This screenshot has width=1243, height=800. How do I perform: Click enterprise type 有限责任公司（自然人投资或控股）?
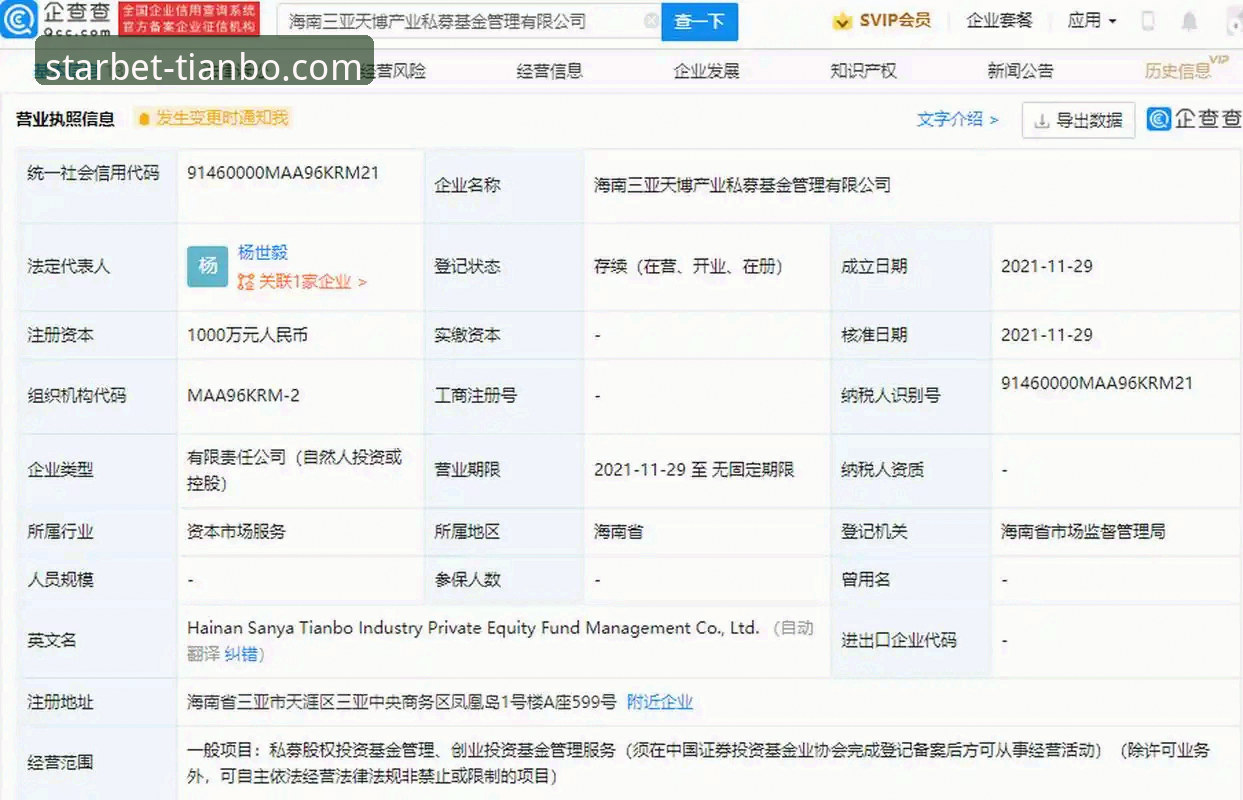[x=295, y=470]
